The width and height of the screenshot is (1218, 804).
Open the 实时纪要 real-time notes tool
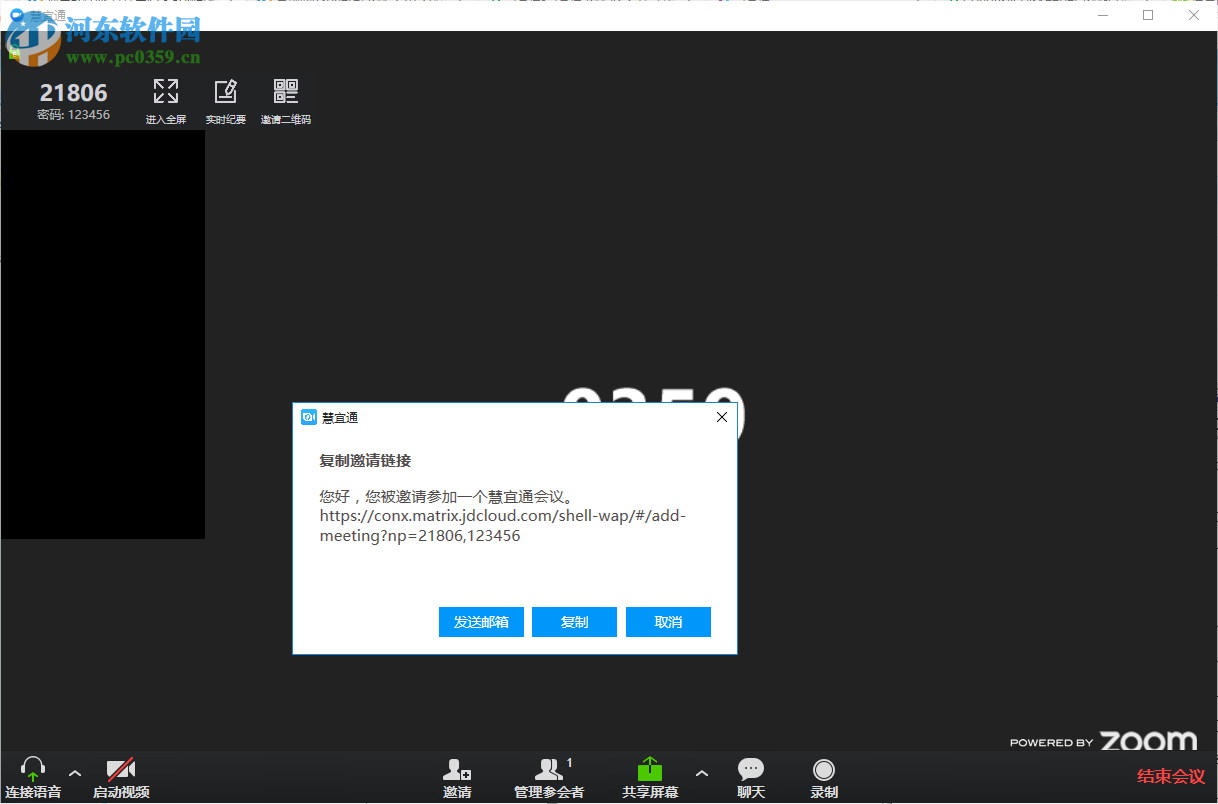(x=226, y=99)
